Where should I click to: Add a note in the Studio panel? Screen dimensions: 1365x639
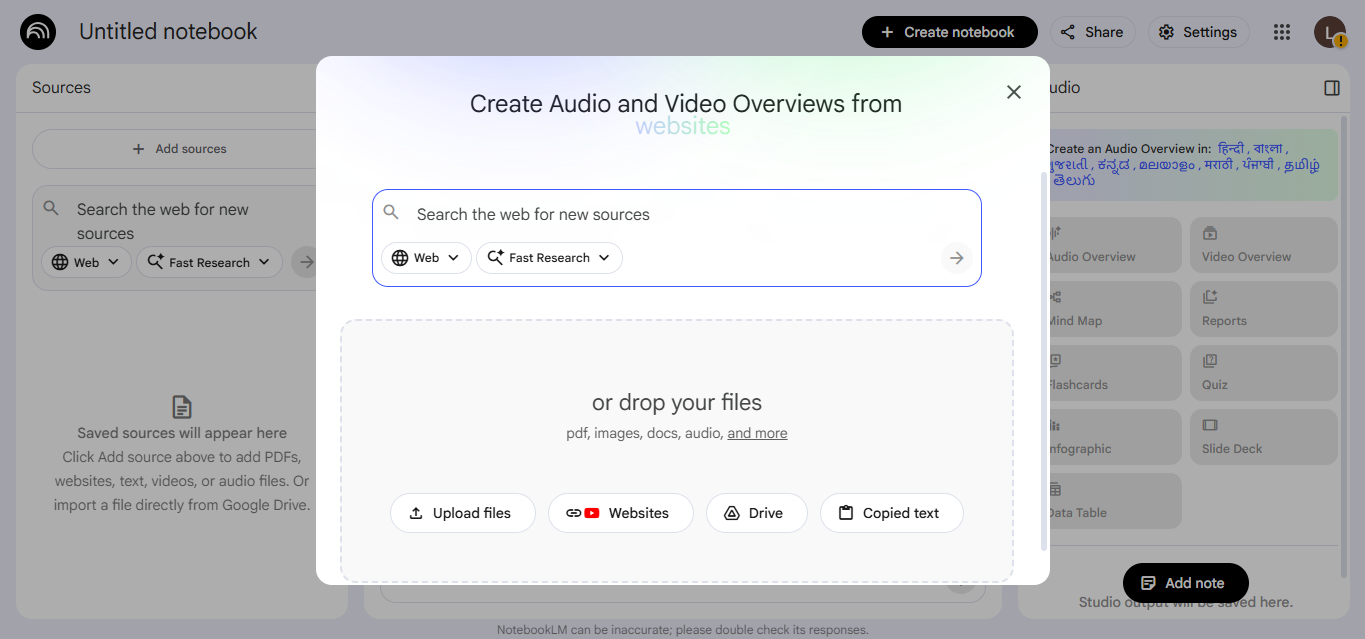(x=1185, y=582)
